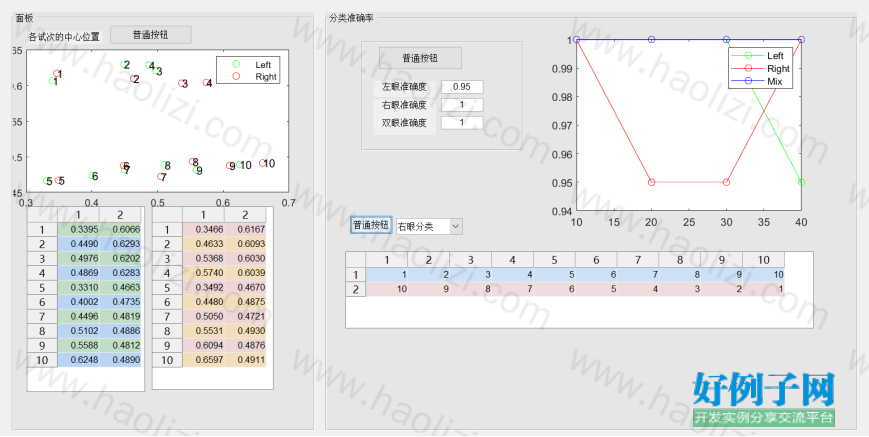Select cell 0.6597 in right table
This screenshot has width=869, height=437.
(x=203, y=359)
